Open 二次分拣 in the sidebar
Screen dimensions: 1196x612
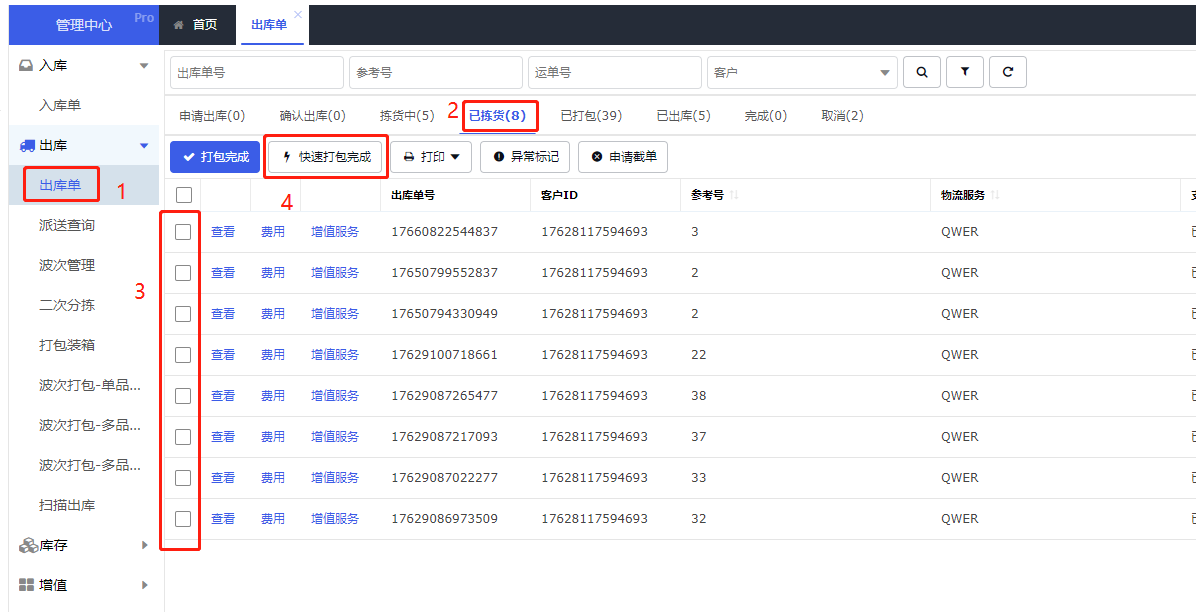pos(67,305)
